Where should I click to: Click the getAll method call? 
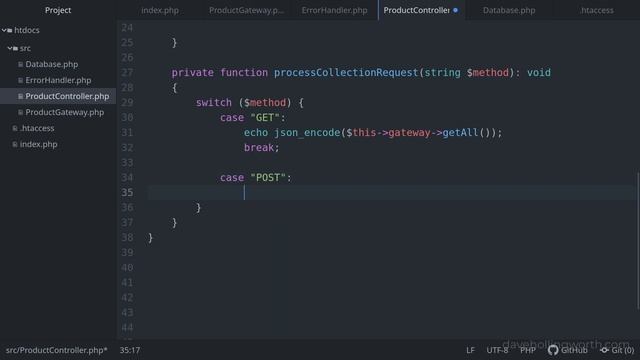[x=460, y=133]
